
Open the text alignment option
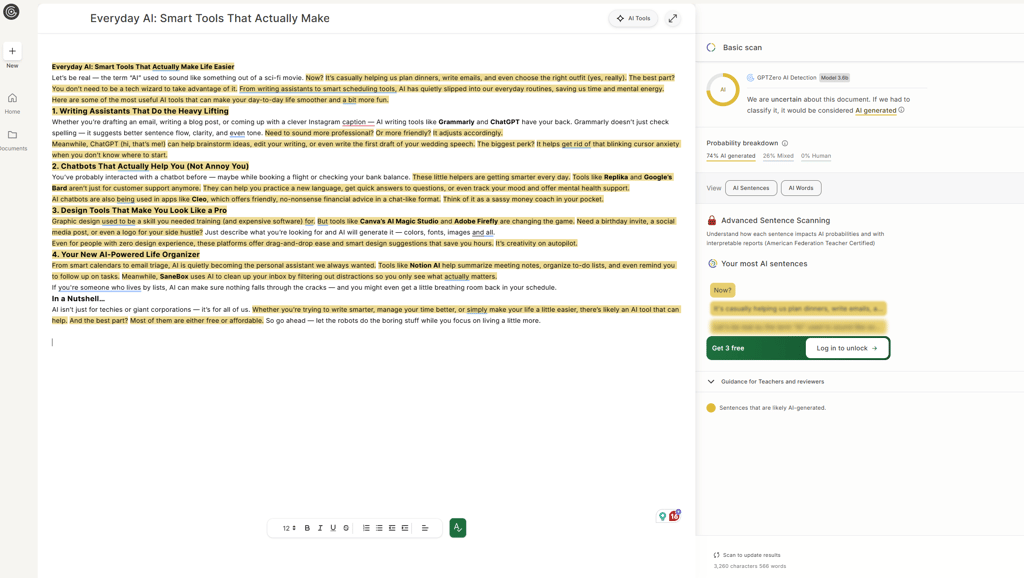(x=424, y=528)
